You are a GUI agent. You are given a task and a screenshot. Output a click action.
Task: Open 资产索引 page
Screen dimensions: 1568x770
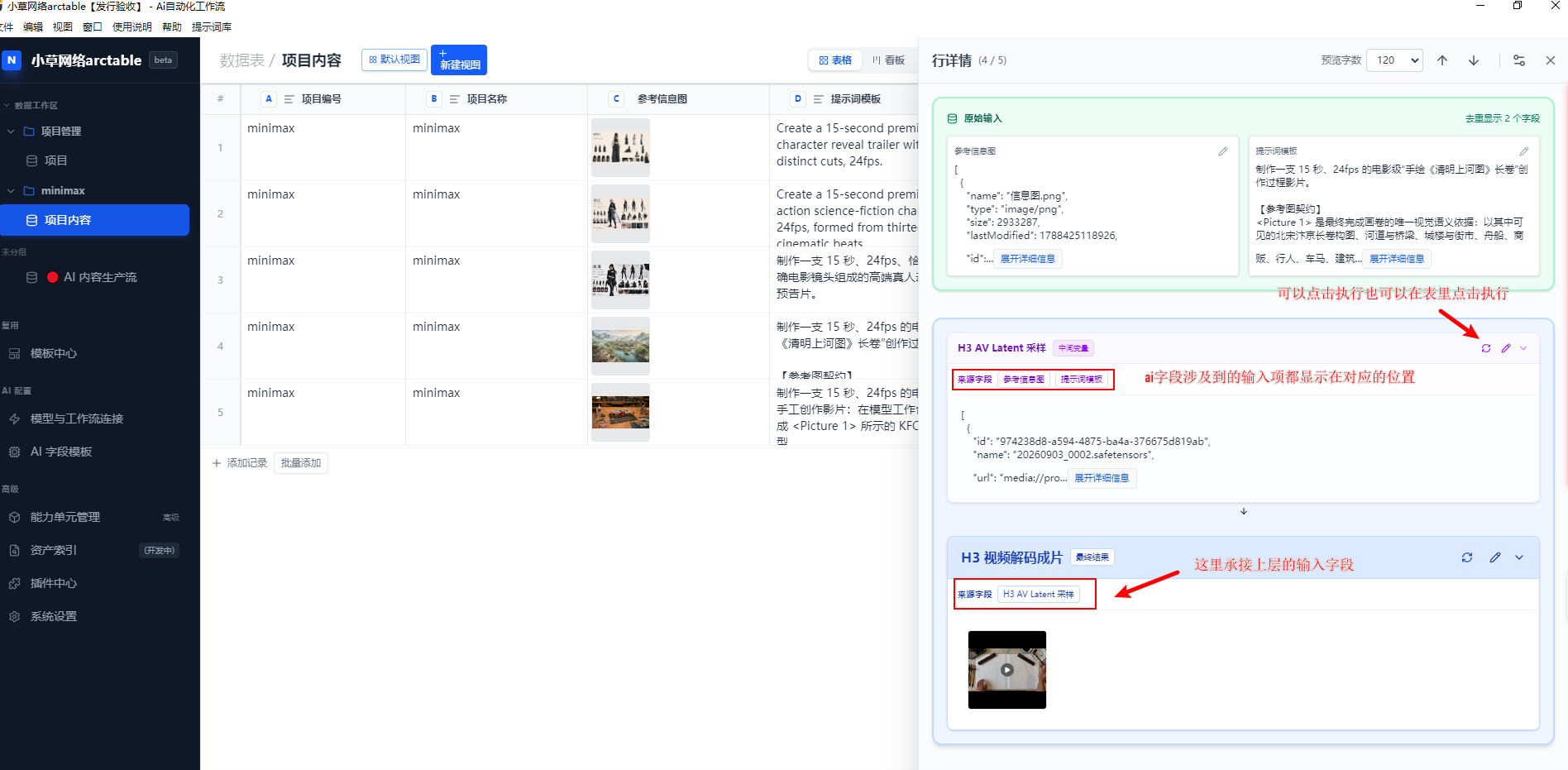click(53, 550)
